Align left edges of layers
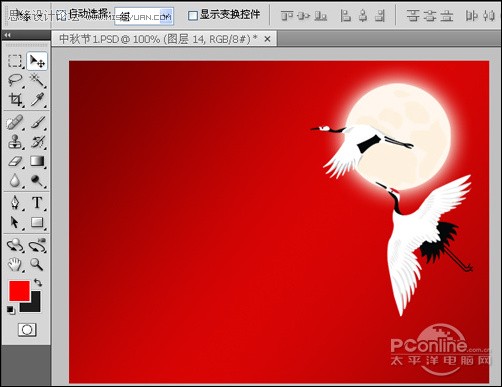Viewport: 502px width, 387px height. (346, 15)
